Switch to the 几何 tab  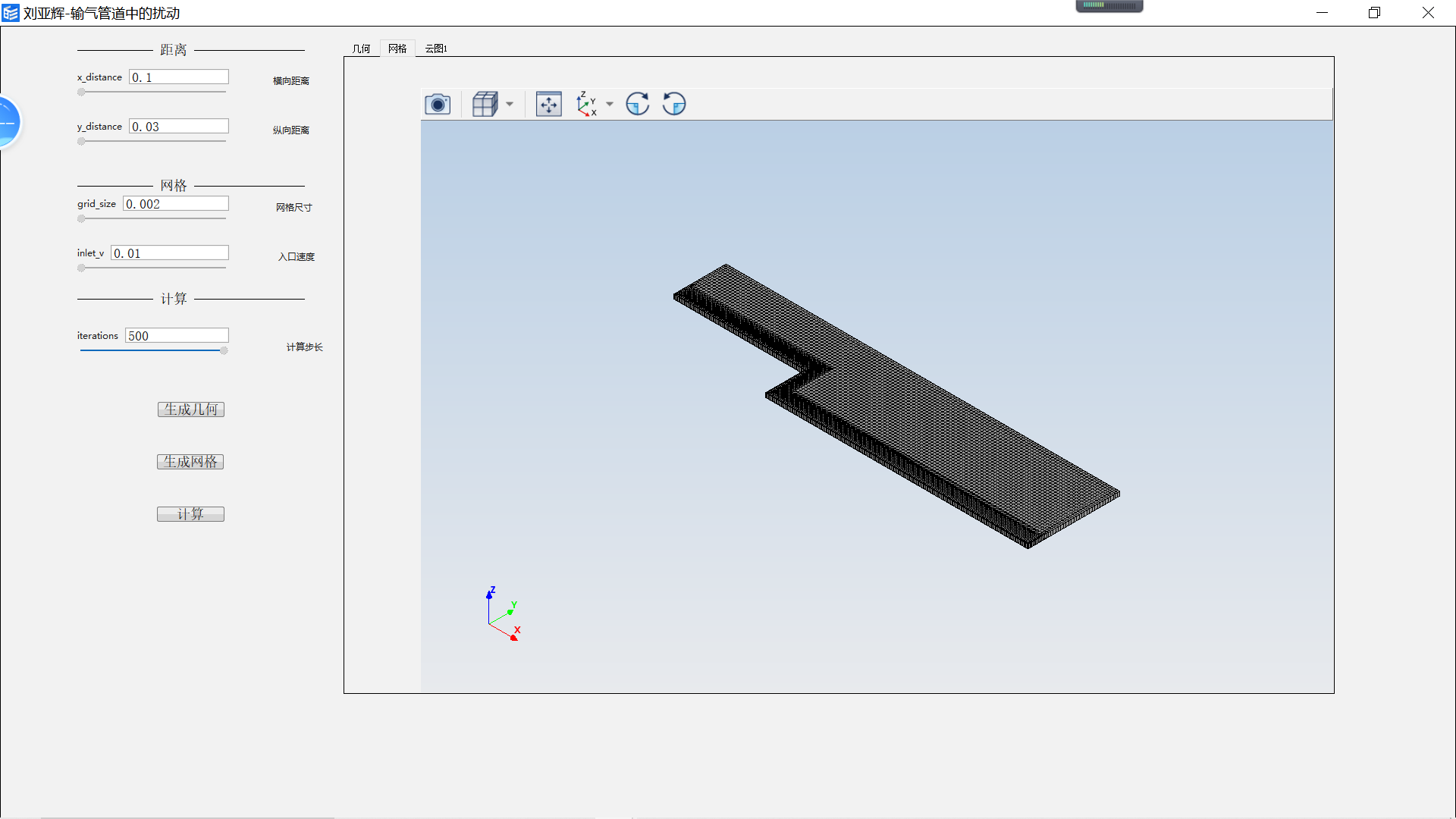362,48
